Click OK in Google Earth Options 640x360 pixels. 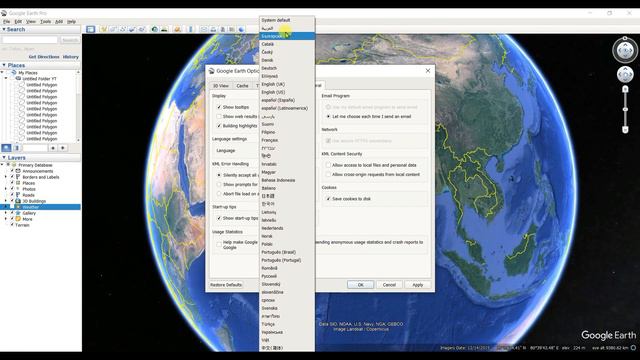pos(360,285)
